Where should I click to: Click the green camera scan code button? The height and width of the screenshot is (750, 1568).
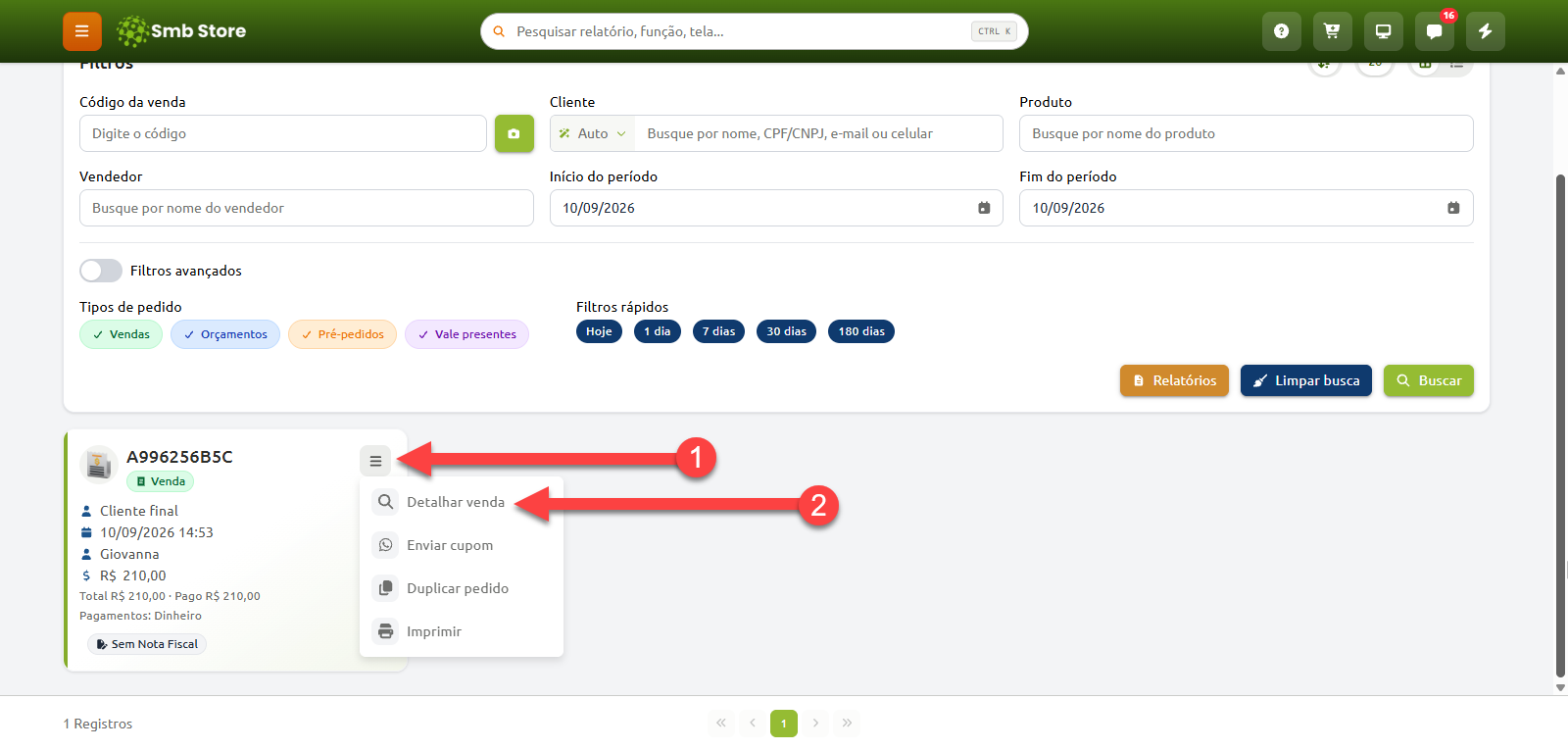pos(514,133)
